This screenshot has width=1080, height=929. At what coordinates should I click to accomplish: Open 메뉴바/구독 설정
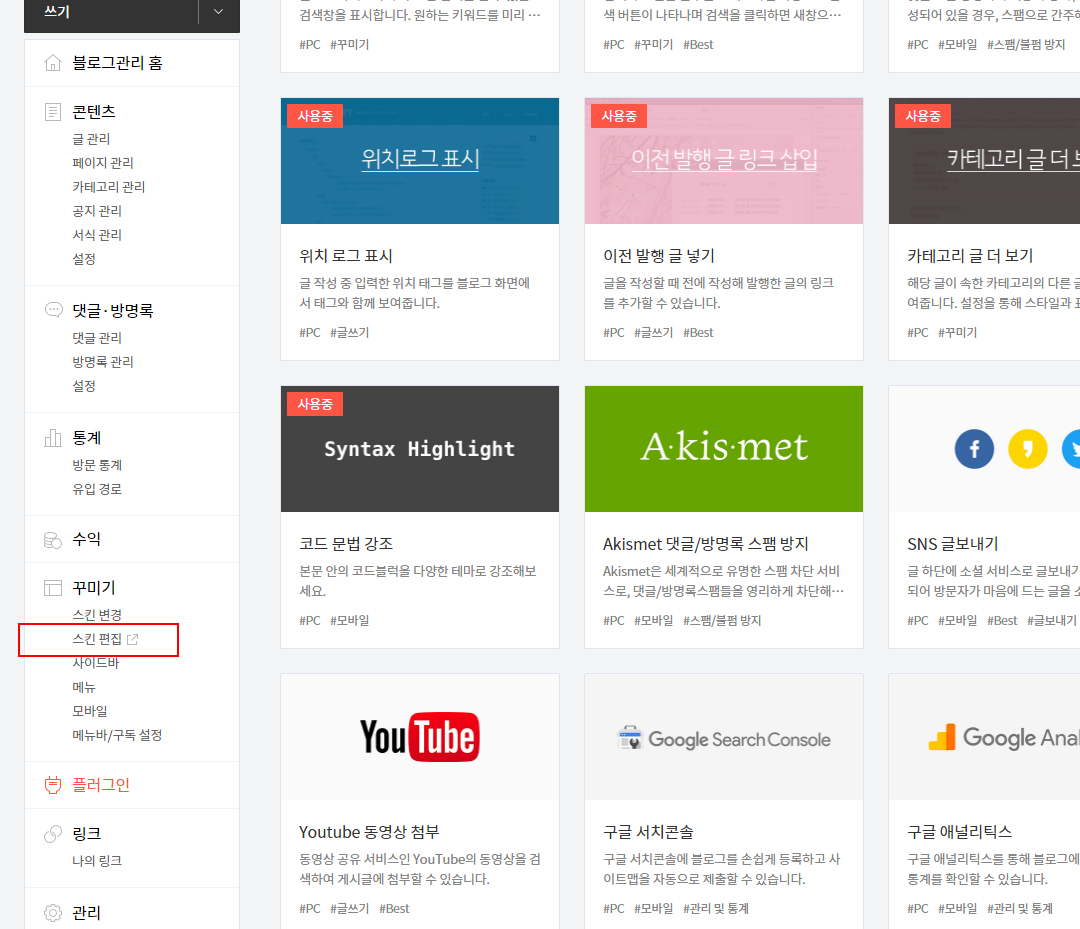point(117,735)
